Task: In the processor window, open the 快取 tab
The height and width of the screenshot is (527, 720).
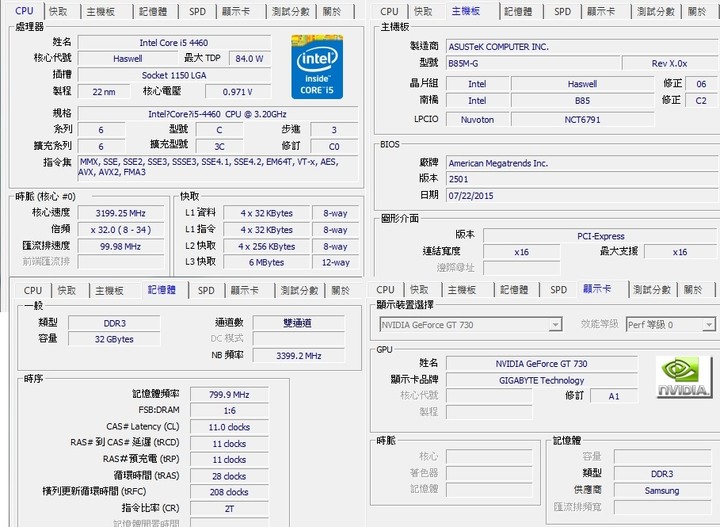Action: (x=58, y=11)
